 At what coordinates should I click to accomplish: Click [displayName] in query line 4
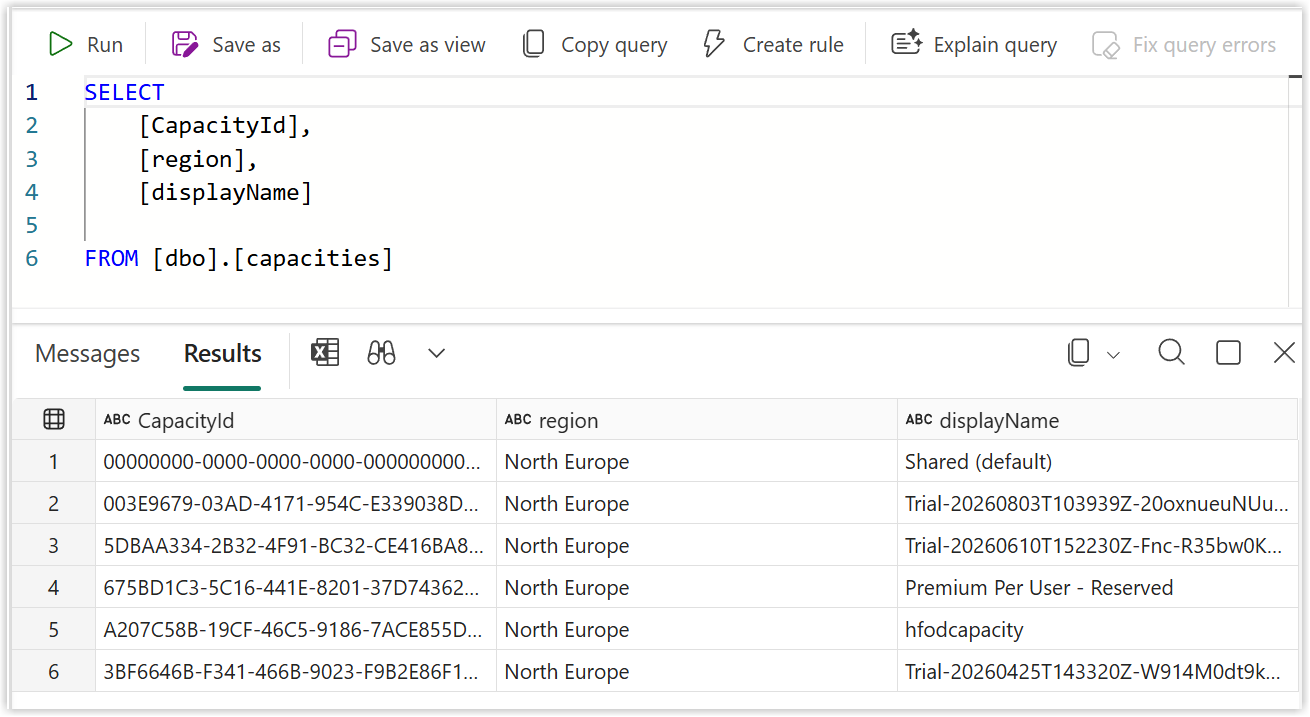(x=225, y=192)
